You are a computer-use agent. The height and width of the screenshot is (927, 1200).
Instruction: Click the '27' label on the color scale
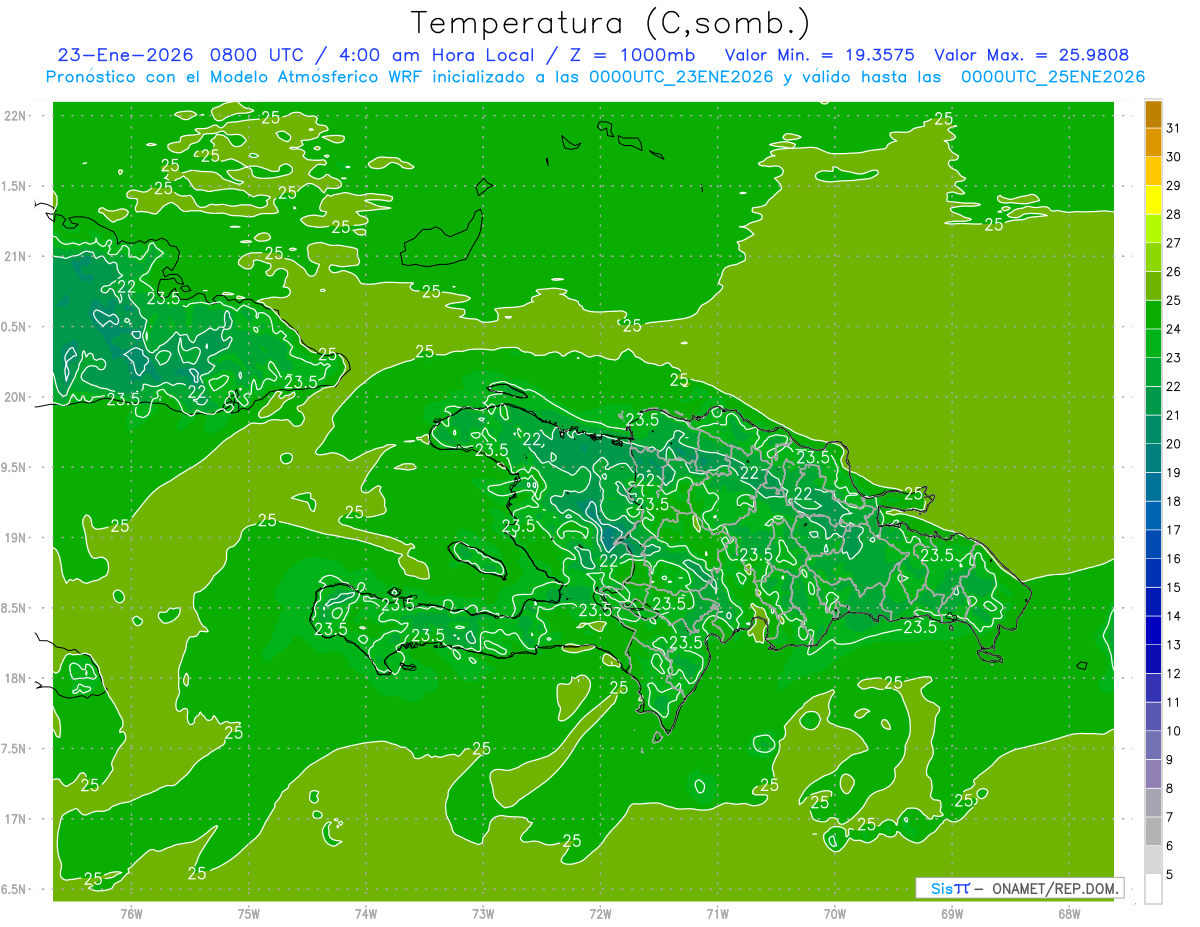pyautogui.click(x=1174, y=243)
